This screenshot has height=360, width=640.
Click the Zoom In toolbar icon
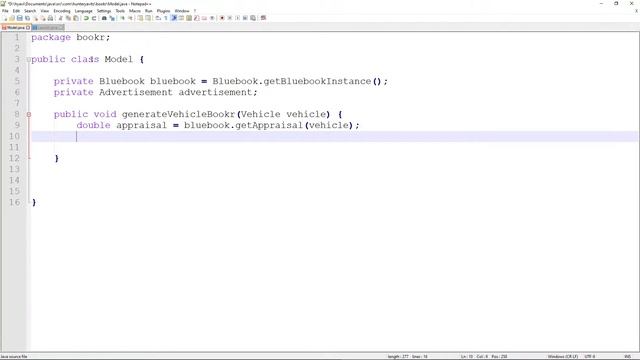pyautogui.click(x=122, y=18)
